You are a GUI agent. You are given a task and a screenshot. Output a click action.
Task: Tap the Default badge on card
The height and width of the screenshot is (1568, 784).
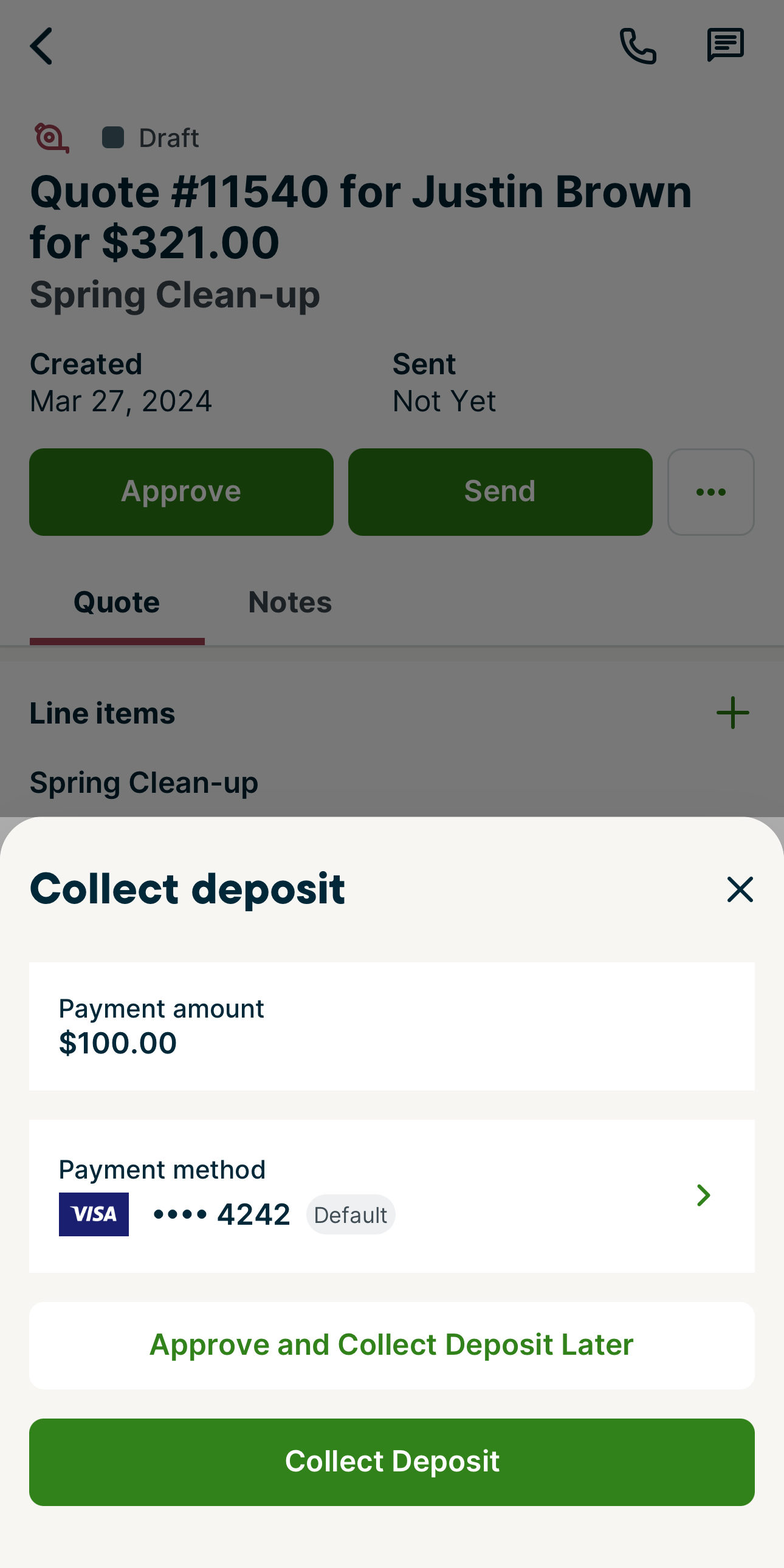[351, 1215]
